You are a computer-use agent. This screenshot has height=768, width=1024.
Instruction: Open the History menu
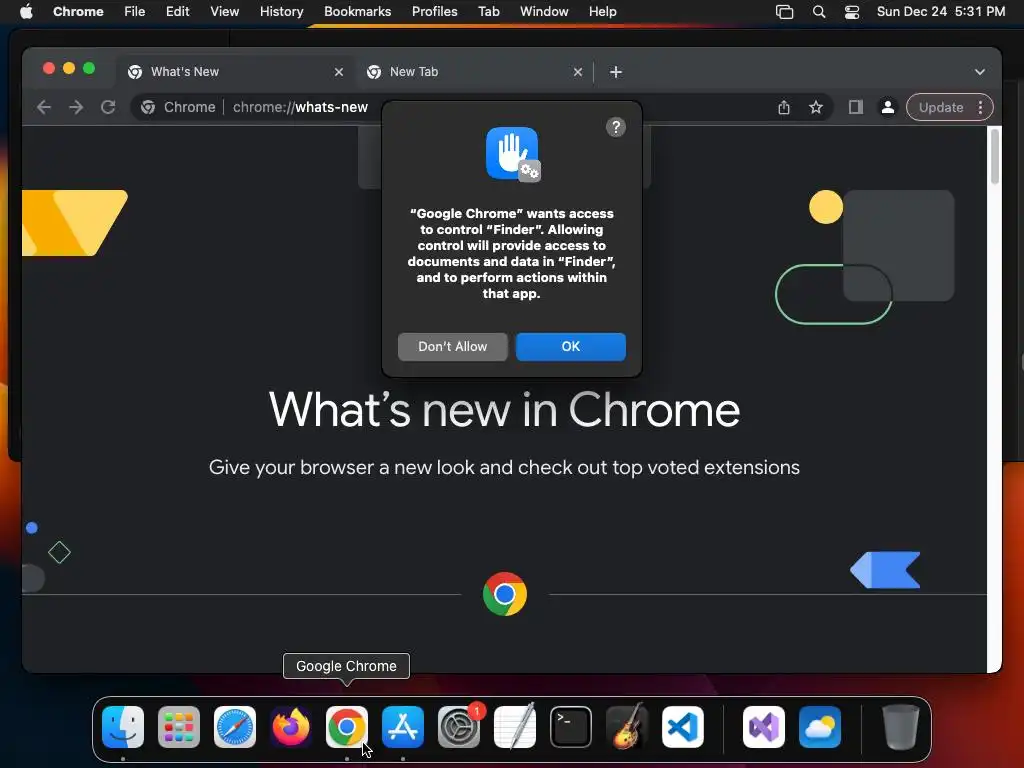point(281,12)
